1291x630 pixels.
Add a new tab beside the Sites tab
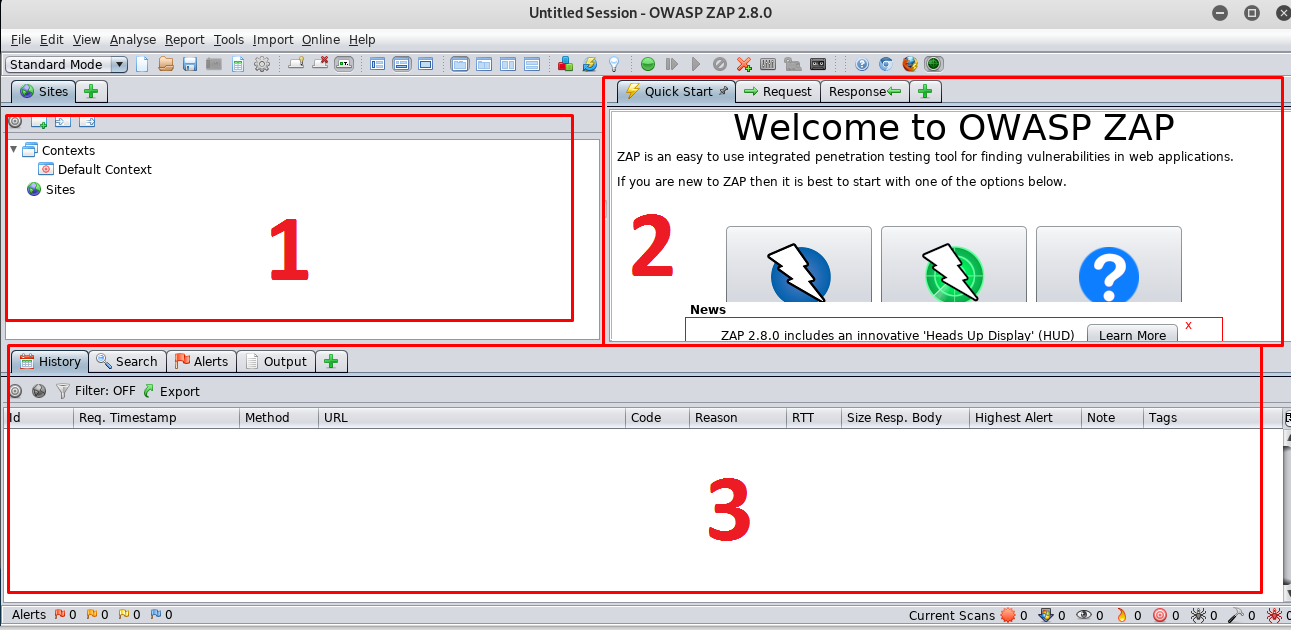91,91
